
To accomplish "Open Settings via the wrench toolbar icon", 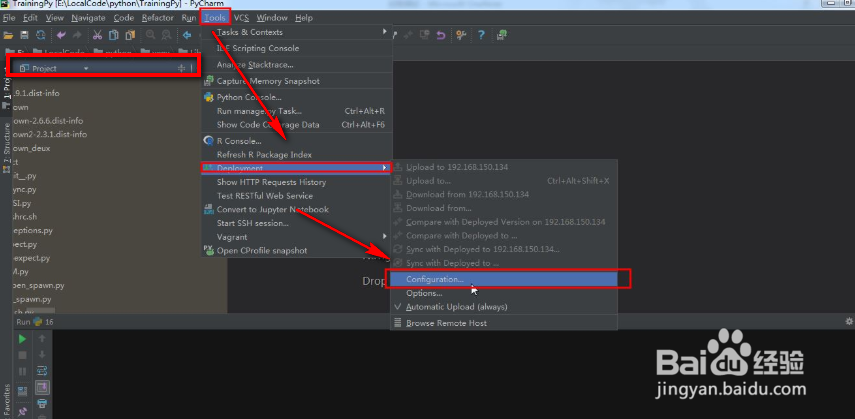I will [x=461, y=35].
